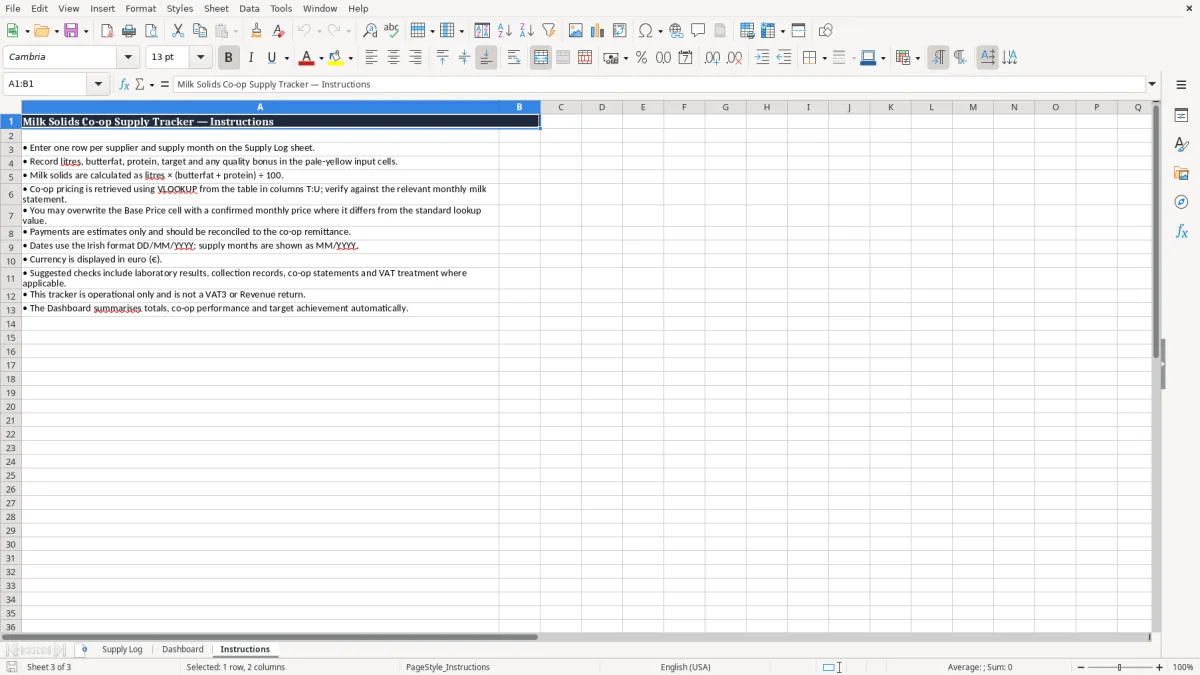Zoom in with the plus button
The height and width of the screenshot is (675, 1200).
pos(1160,667)
